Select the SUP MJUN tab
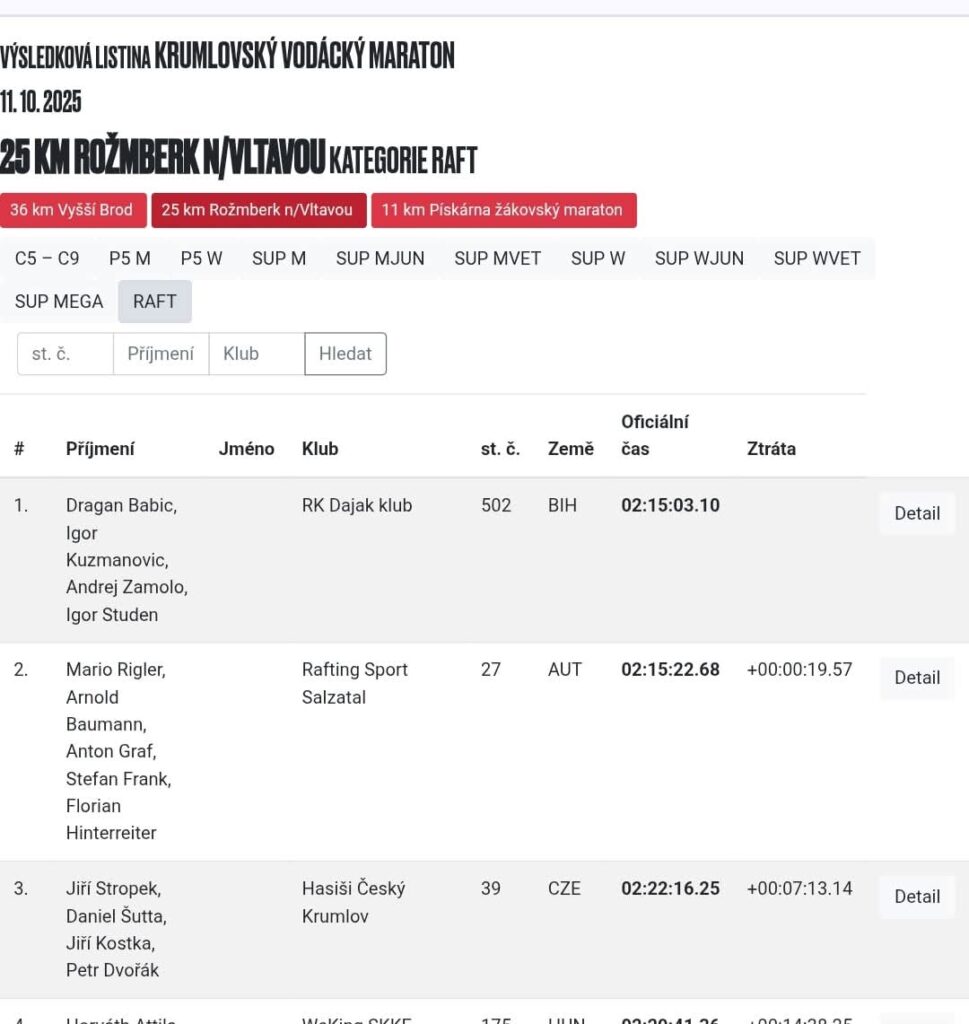 (x=380, y=258)
